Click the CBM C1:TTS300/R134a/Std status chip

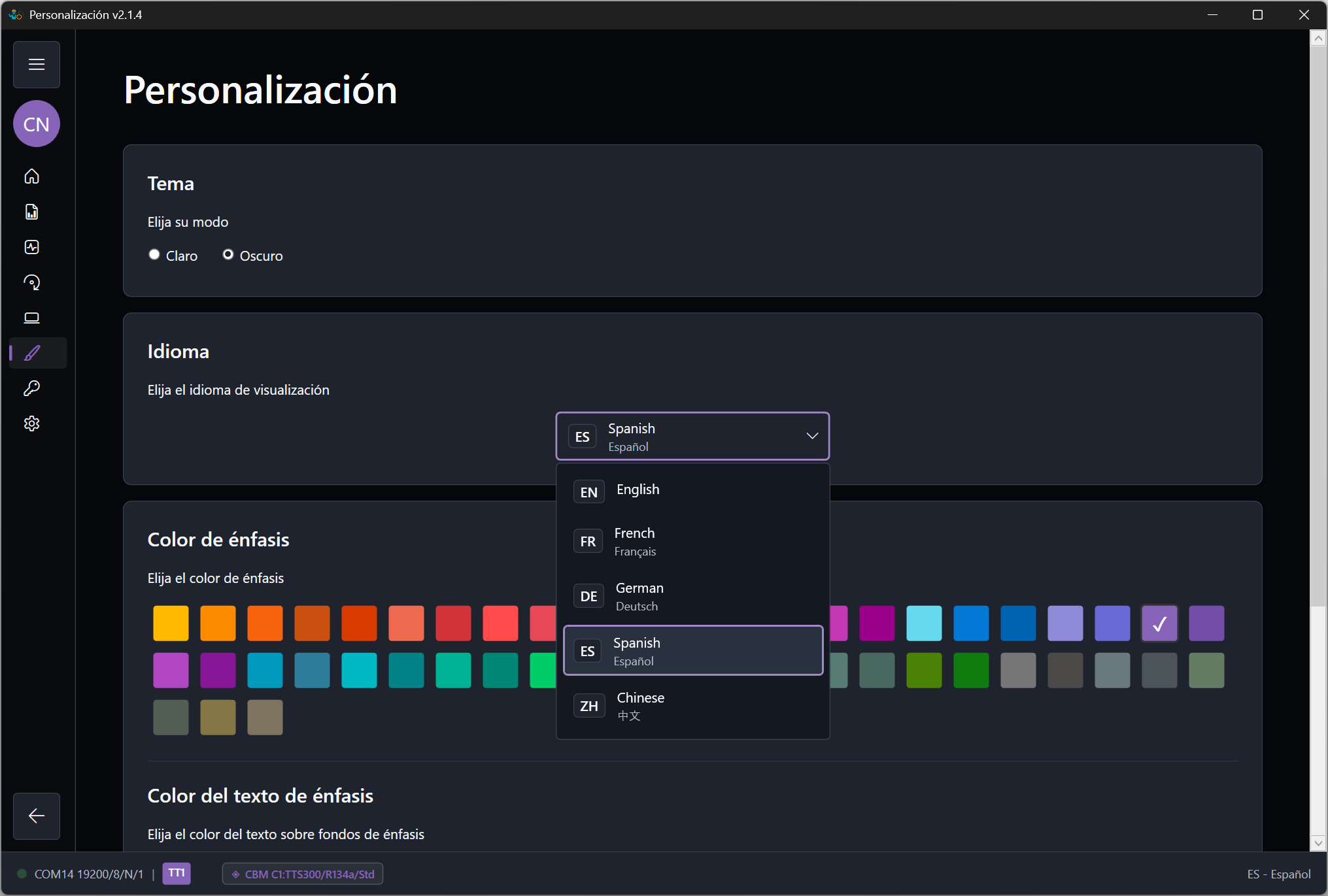[303, 874]
